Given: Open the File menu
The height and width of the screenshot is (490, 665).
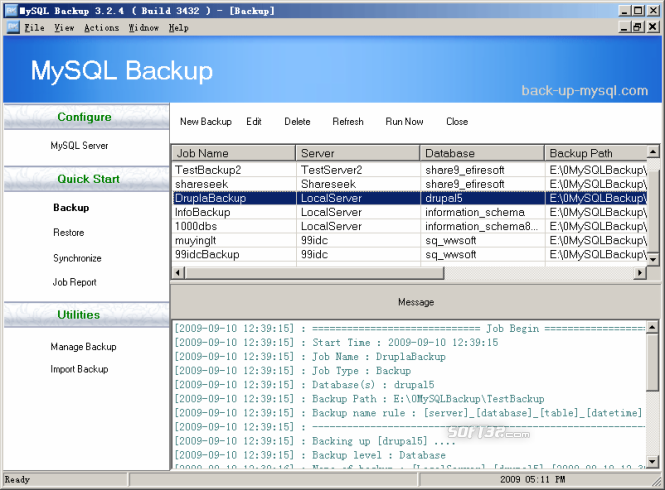Looking at the screenshot, I should click(34, 28).
